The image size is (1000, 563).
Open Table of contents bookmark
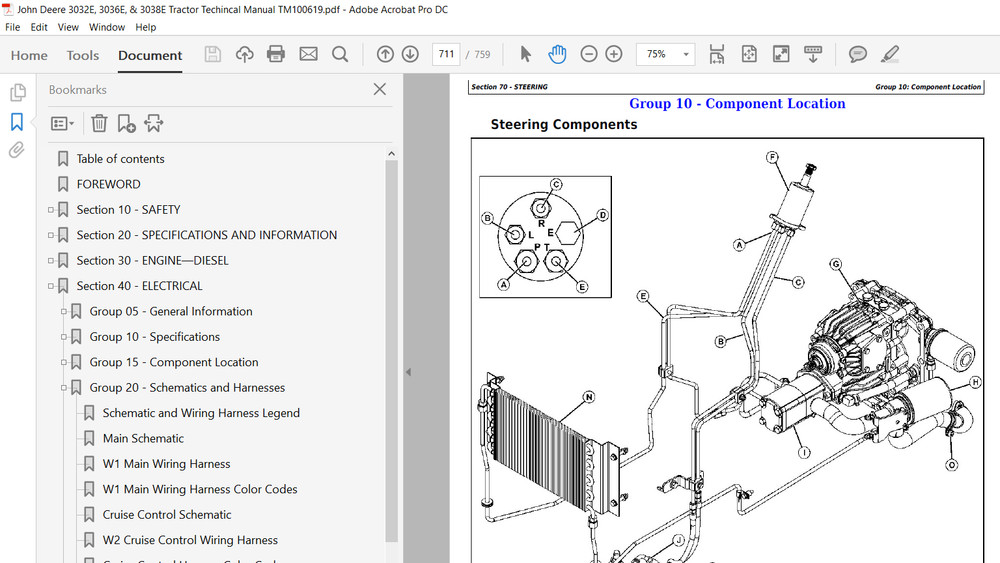click(x=121, y=159)
